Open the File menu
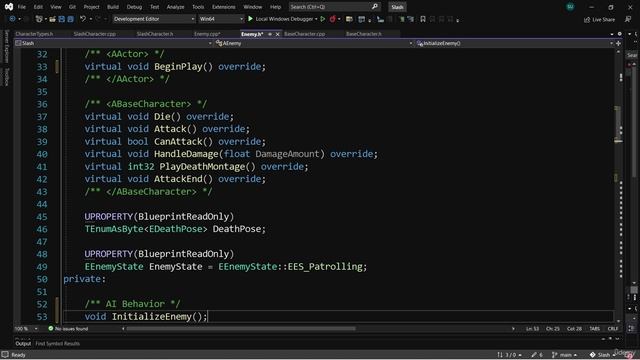Viewport: 640px width, 360px height. (x=22, y=7)
